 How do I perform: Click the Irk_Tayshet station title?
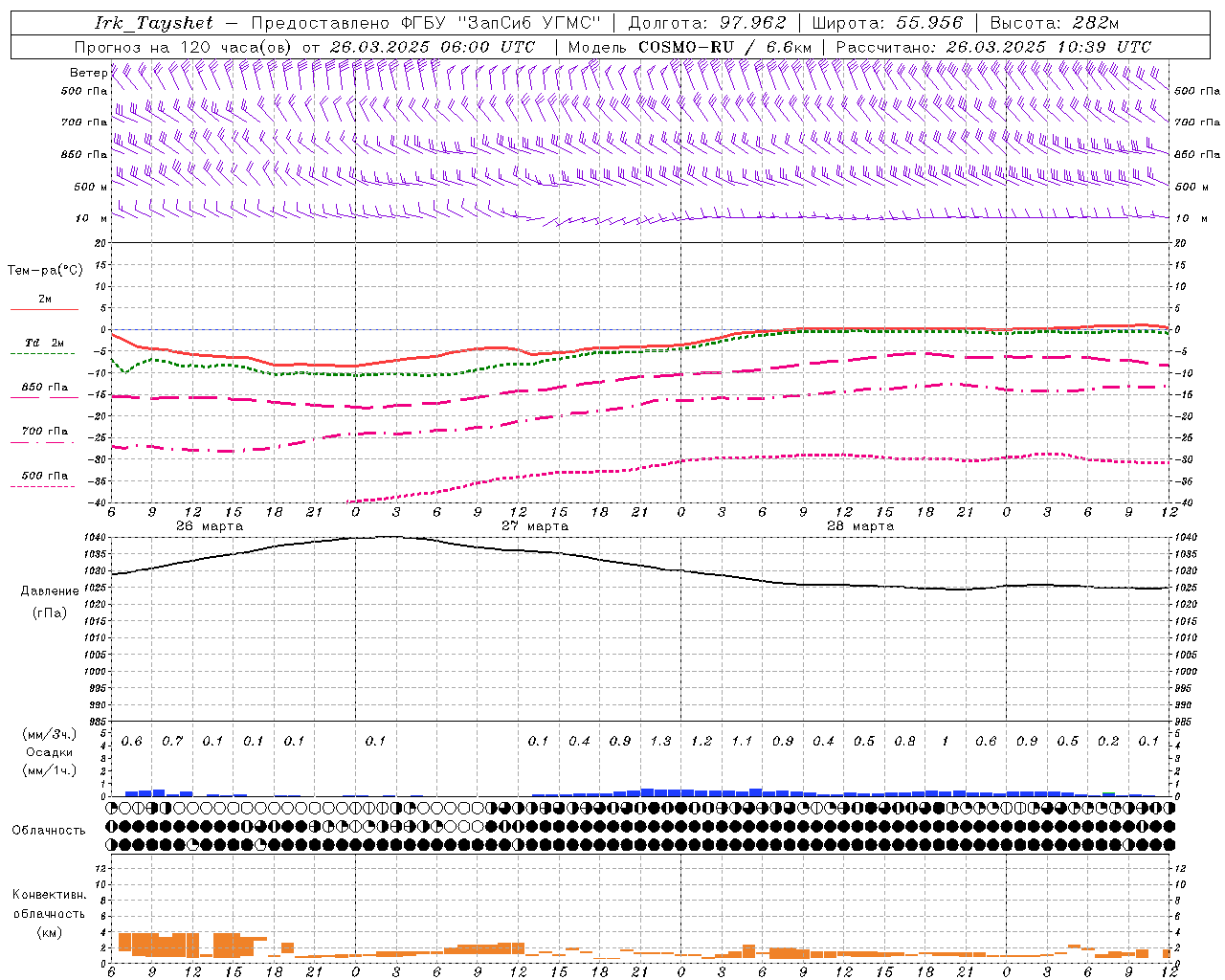154,23
